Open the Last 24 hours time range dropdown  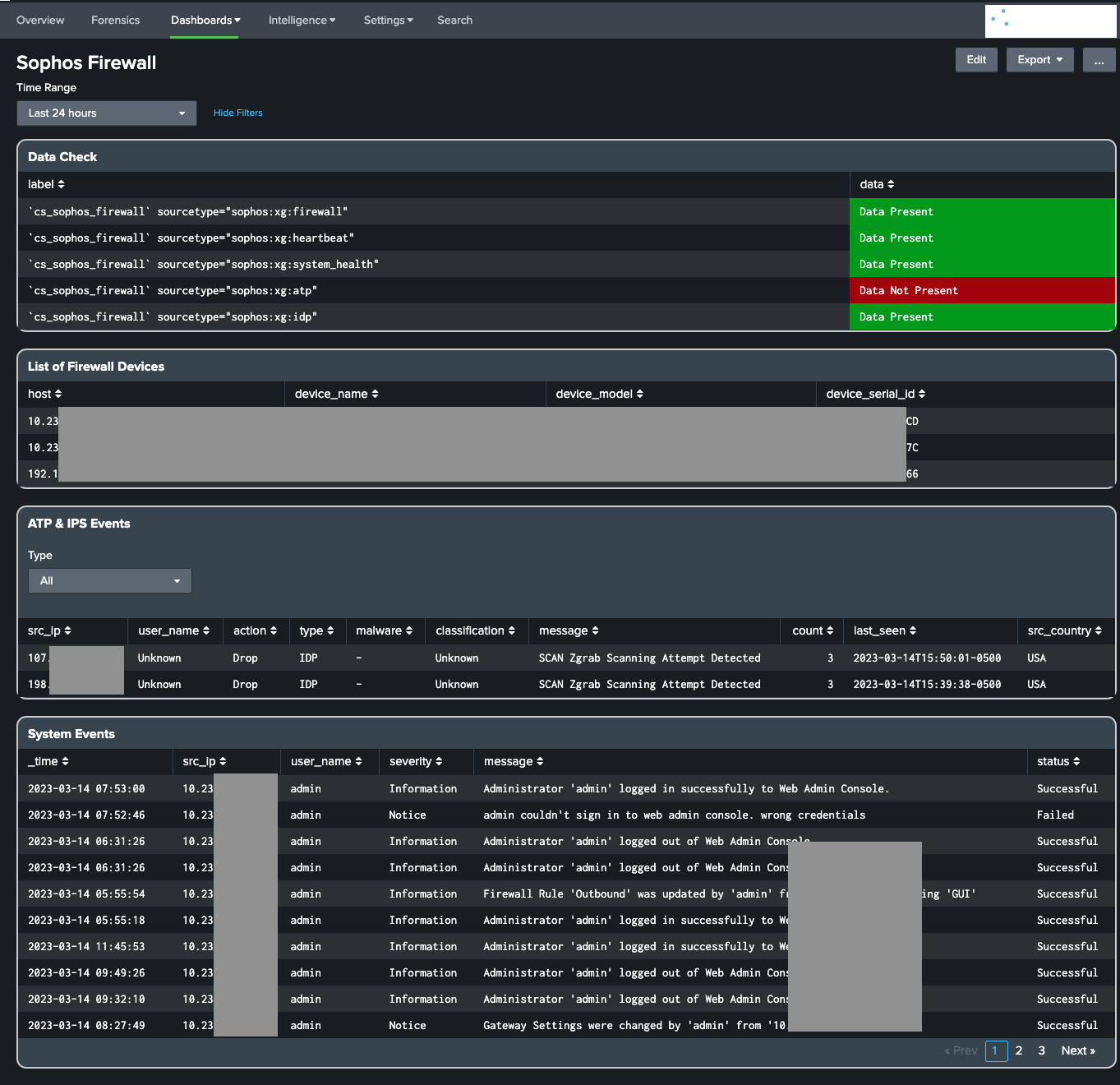click(107, 113)
